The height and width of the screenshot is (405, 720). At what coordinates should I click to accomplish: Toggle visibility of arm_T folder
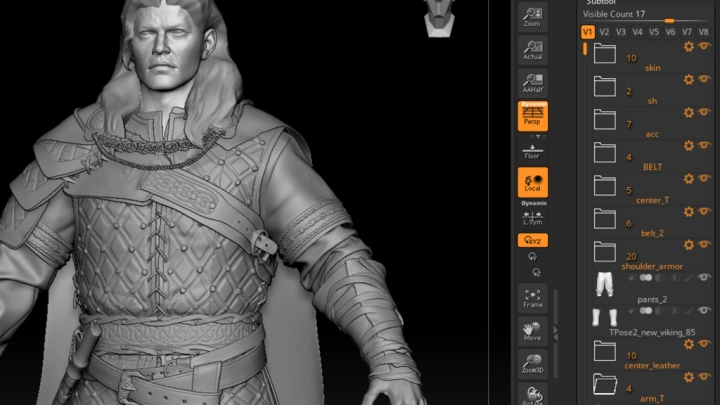click(x=704, y=377)
